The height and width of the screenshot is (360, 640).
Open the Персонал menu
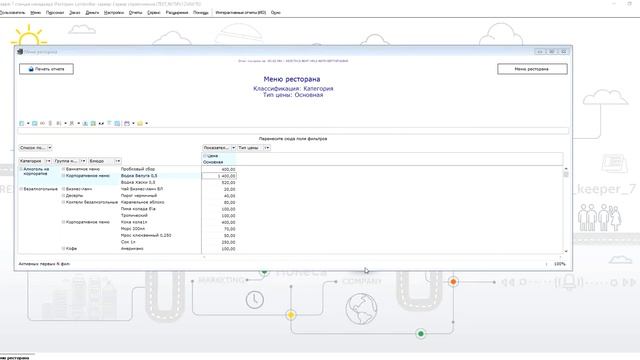[x=55, y=13]
